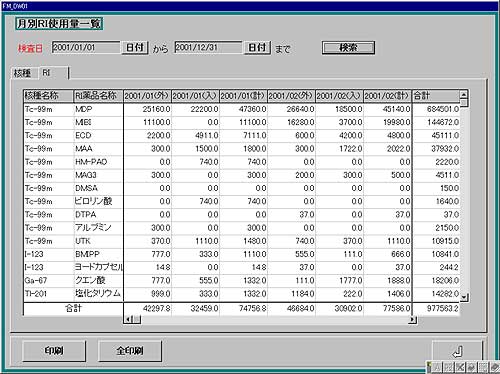Open date picker for start date 2001/01/01
The width and height of the screenshot is (500, 374).
(x=134, y=48)
